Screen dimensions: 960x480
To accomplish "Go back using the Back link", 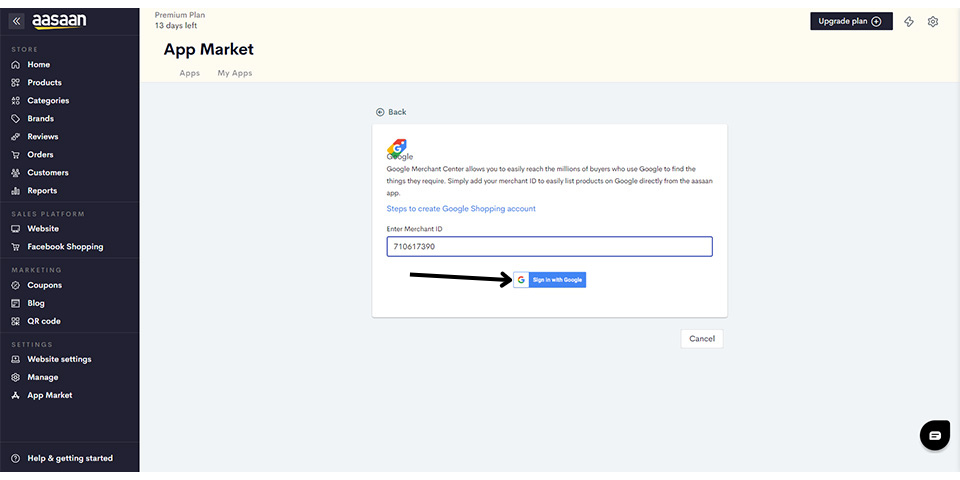I will pos(391,113).
